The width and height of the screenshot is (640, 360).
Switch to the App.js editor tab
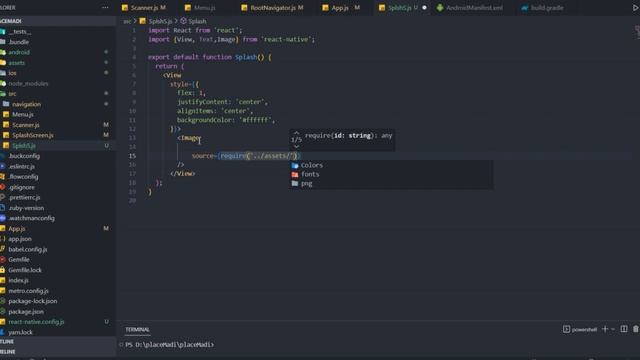click(341, 7)
